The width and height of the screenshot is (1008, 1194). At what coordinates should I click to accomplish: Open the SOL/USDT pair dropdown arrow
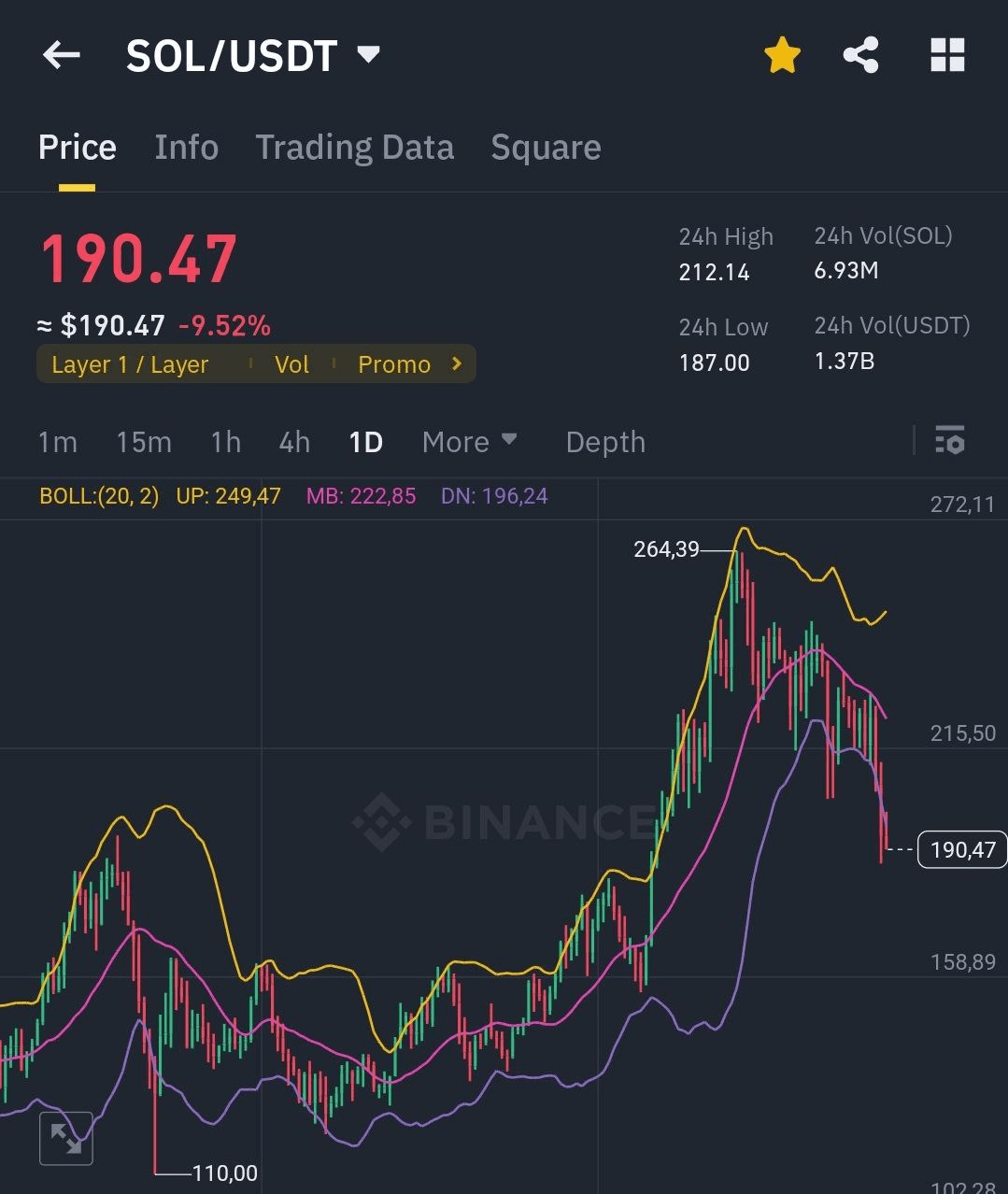[x=369, y=54]
